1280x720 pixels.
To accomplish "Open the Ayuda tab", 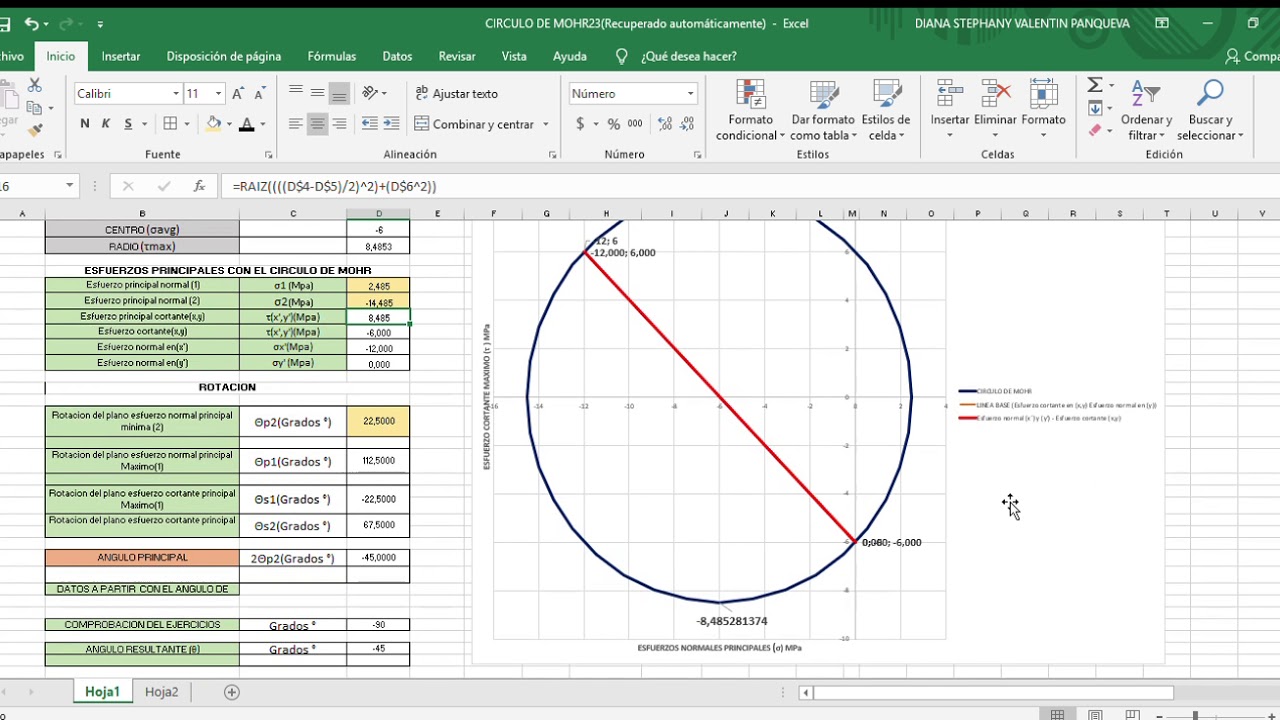I will [x=570, y=56].
